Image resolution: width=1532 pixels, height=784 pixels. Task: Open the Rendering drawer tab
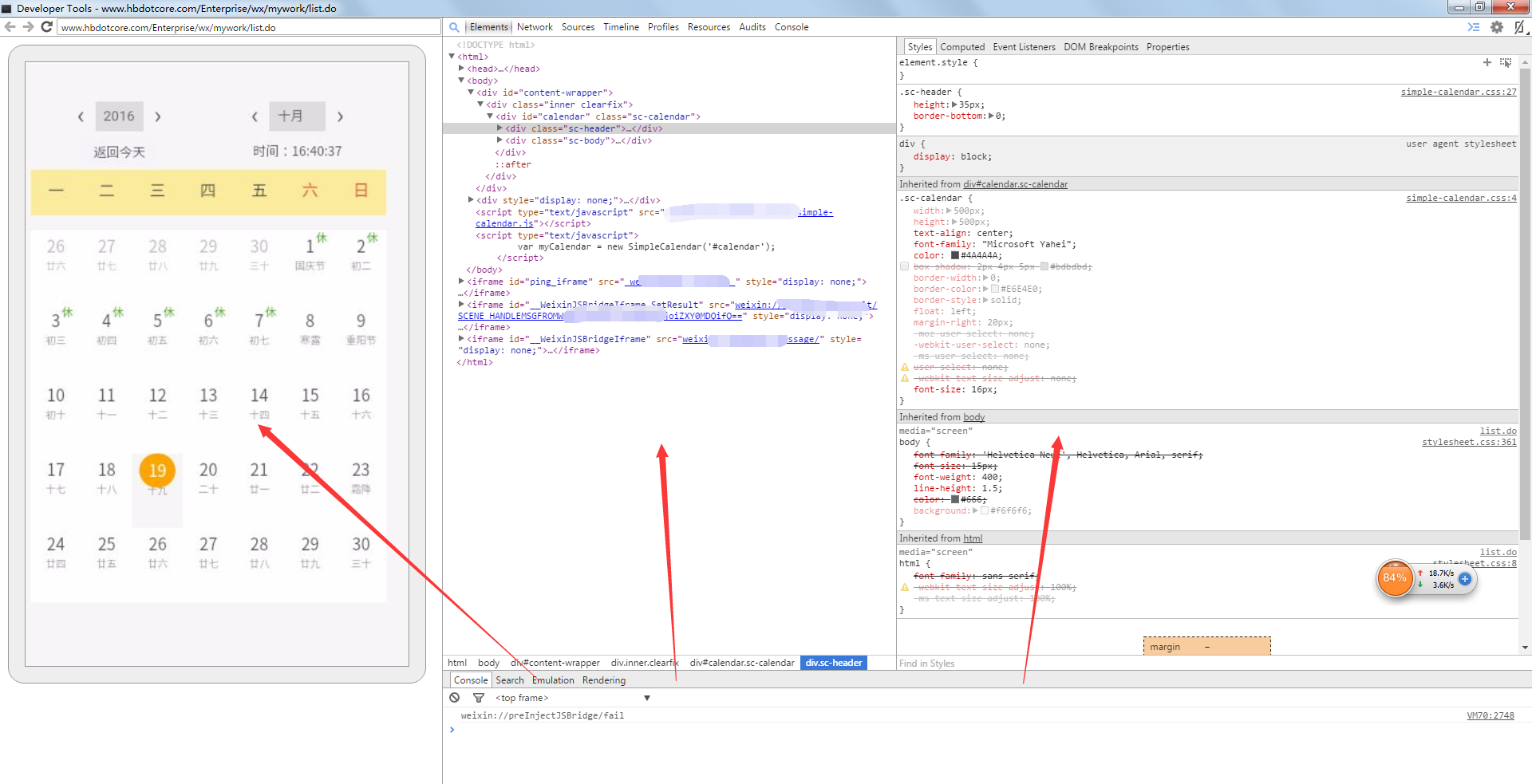point(604,680)
